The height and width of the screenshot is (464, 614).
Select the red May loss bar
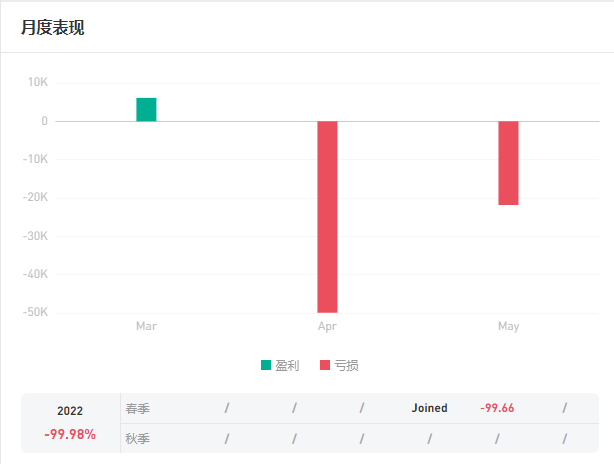click(508, 163)
